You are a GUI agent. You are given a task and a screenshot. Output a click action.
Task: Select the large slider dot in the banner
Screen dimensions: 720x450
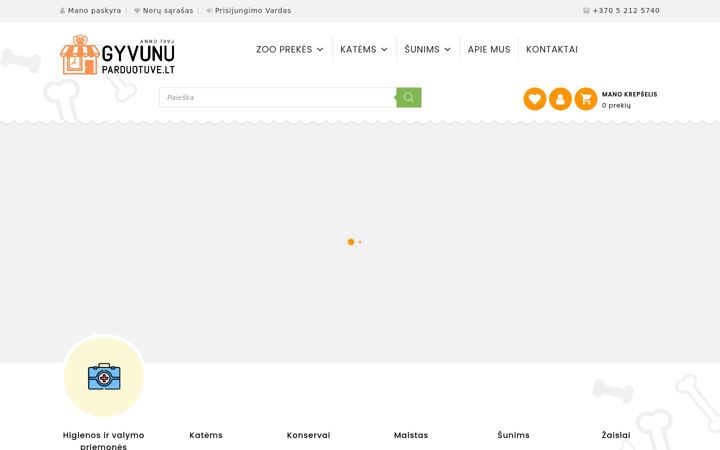351,242
